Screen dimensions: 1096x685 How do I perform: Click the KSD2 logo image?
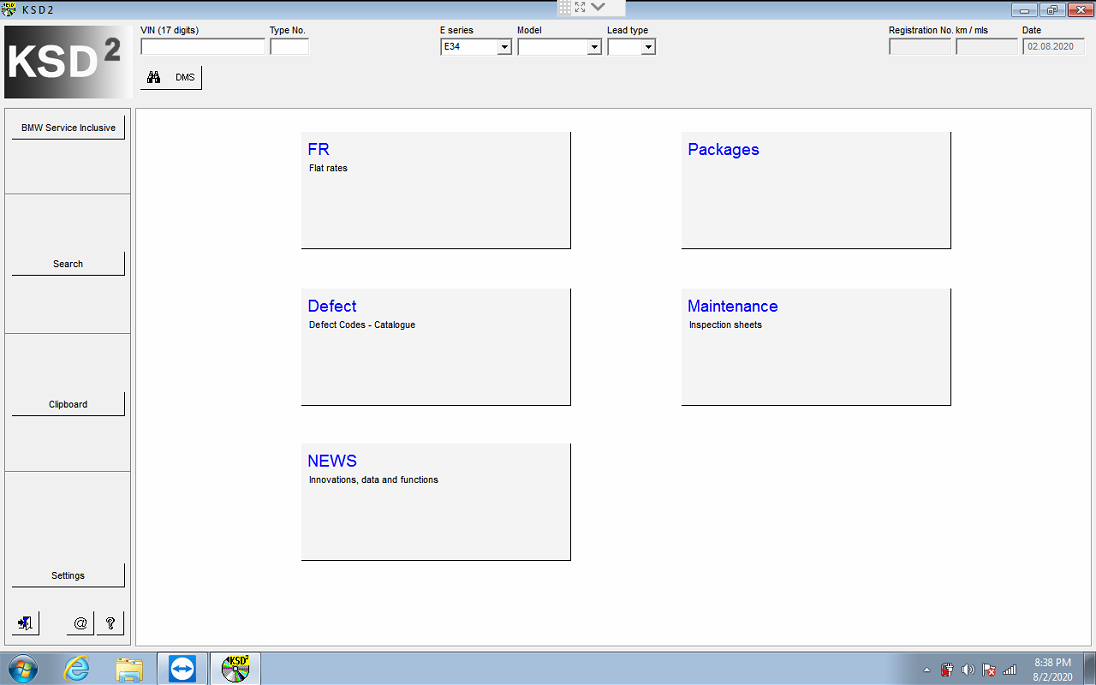click(x=68, y=62)
